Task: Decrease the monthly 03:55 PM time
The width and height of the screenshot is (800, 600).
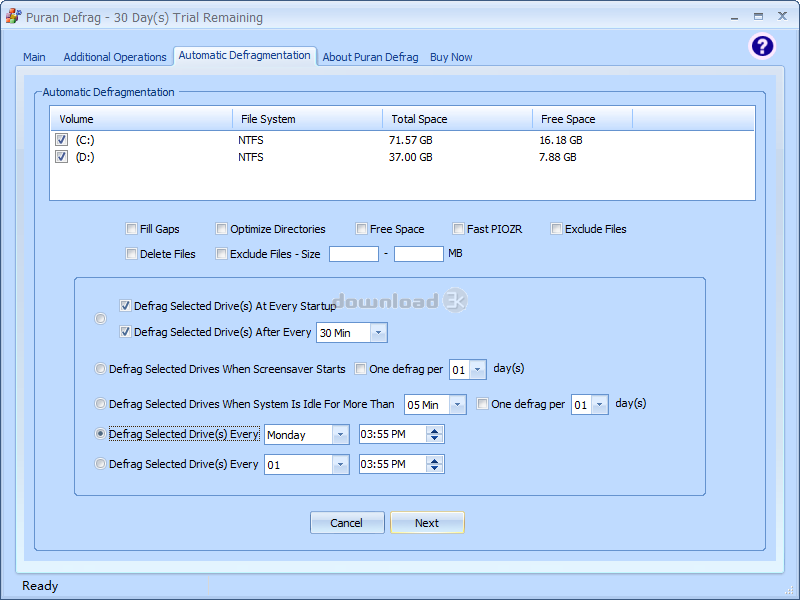Action: point(435,468)
